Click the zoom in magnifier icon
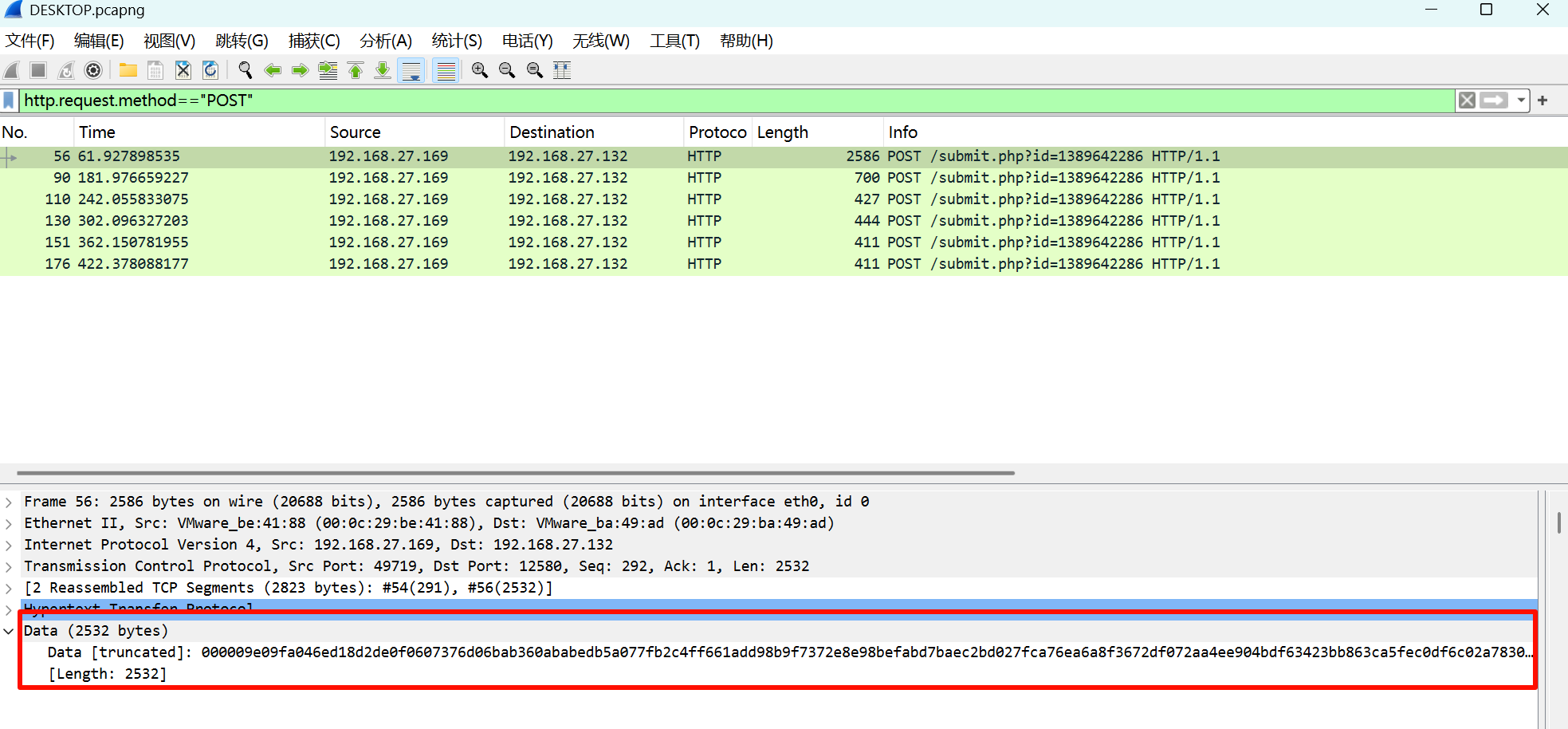The image size is (1568, 729). click(x=479, y=70)
